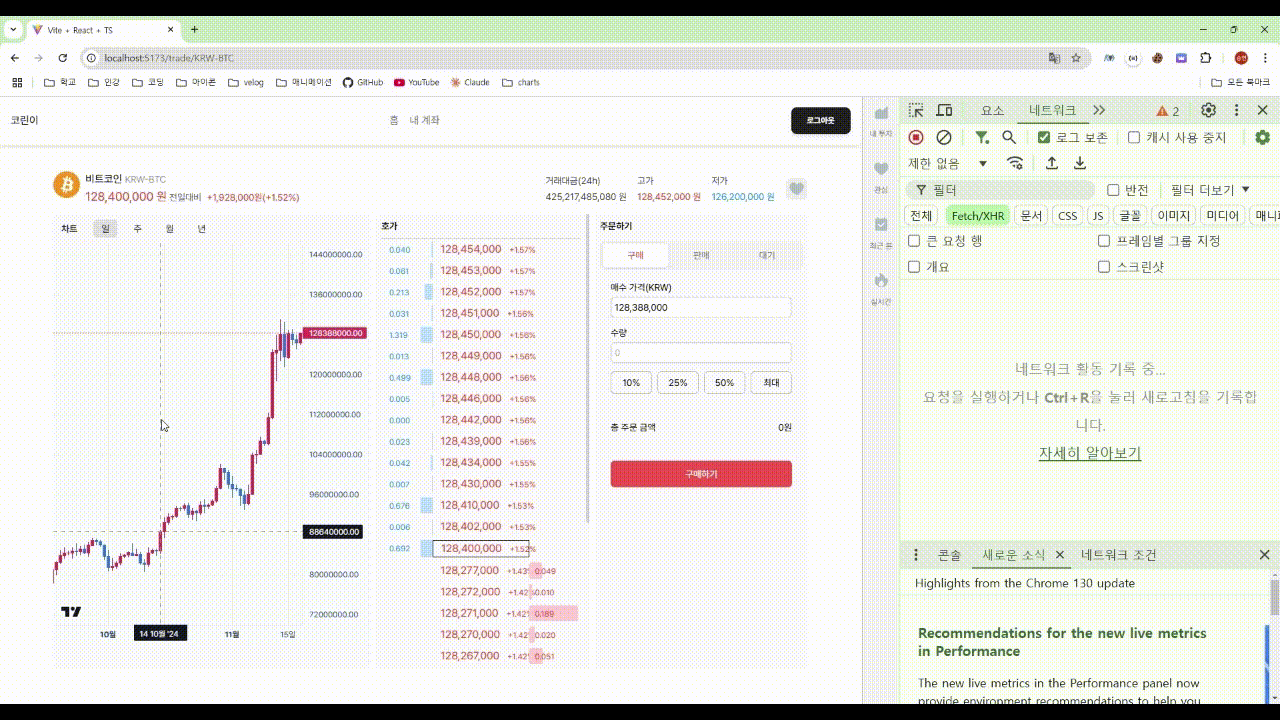Enable the 프레임별 그룹 지정 checkbox
The width and height of the screenshot is (1280, 720).
1104,241
